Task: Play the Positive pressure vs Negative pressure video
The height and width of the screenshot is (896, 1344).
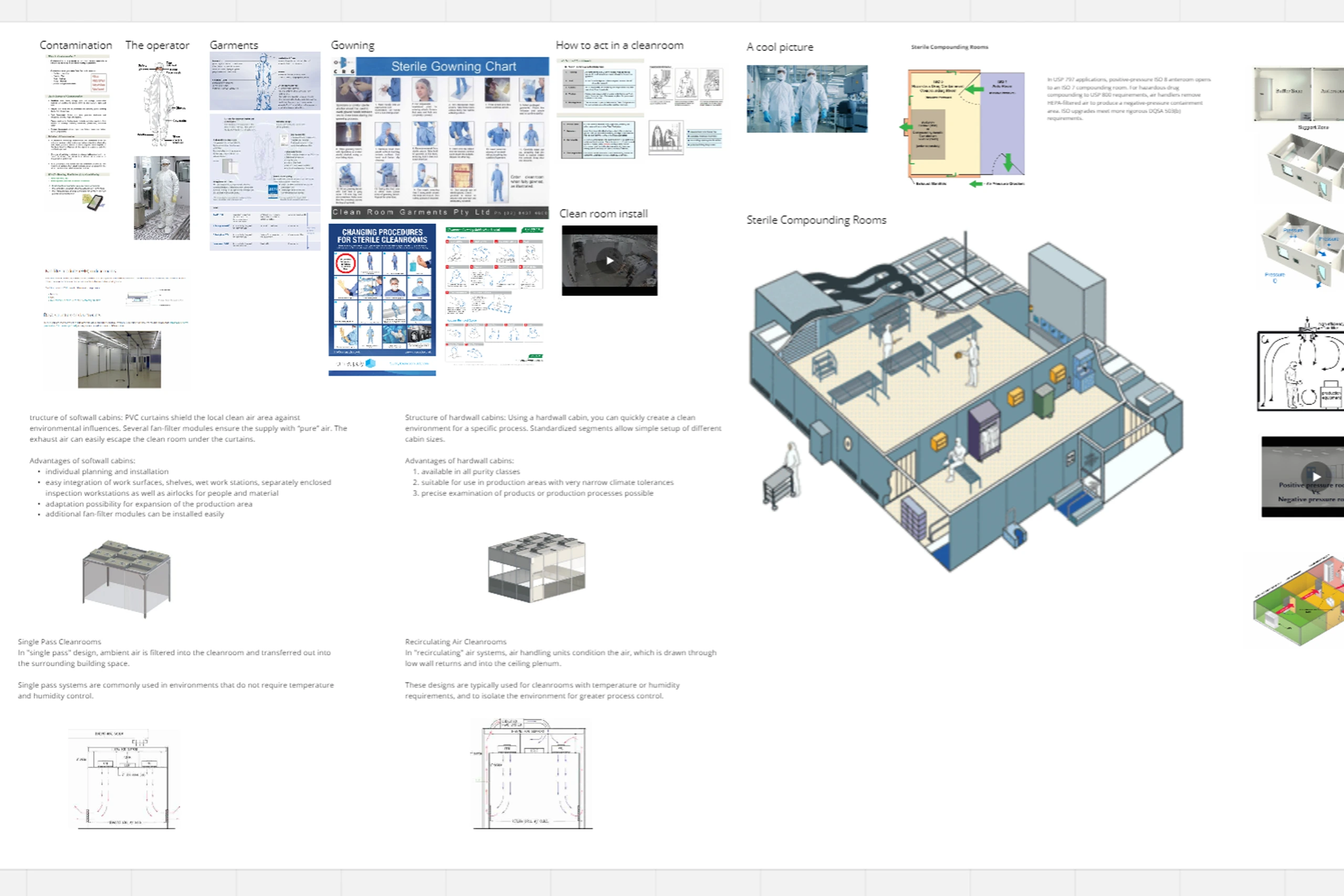Action: coord(1316,476)
